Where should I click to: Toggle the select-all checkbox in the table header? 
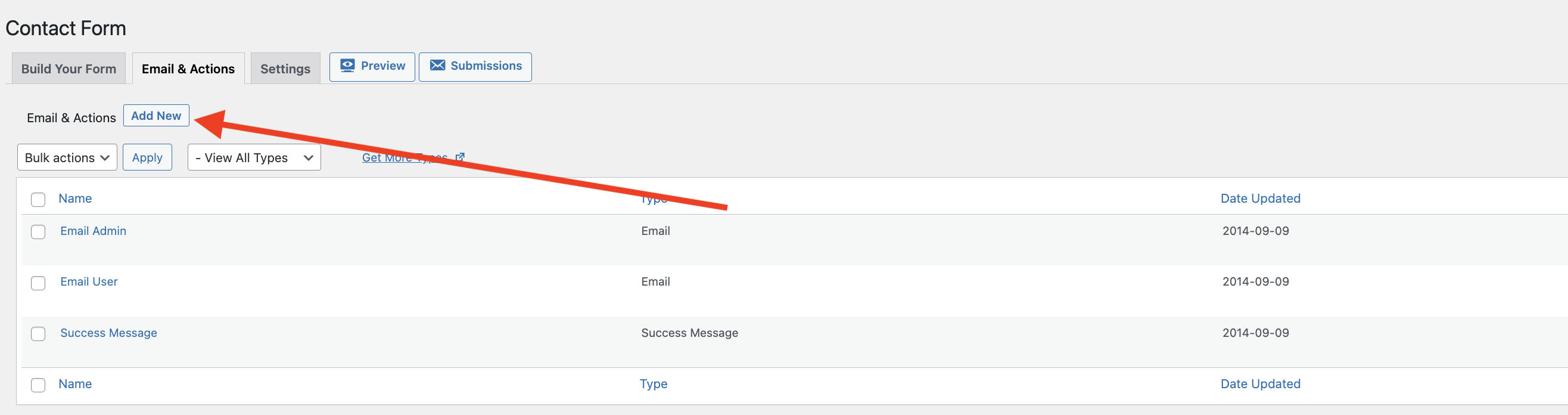click(38, 200)
